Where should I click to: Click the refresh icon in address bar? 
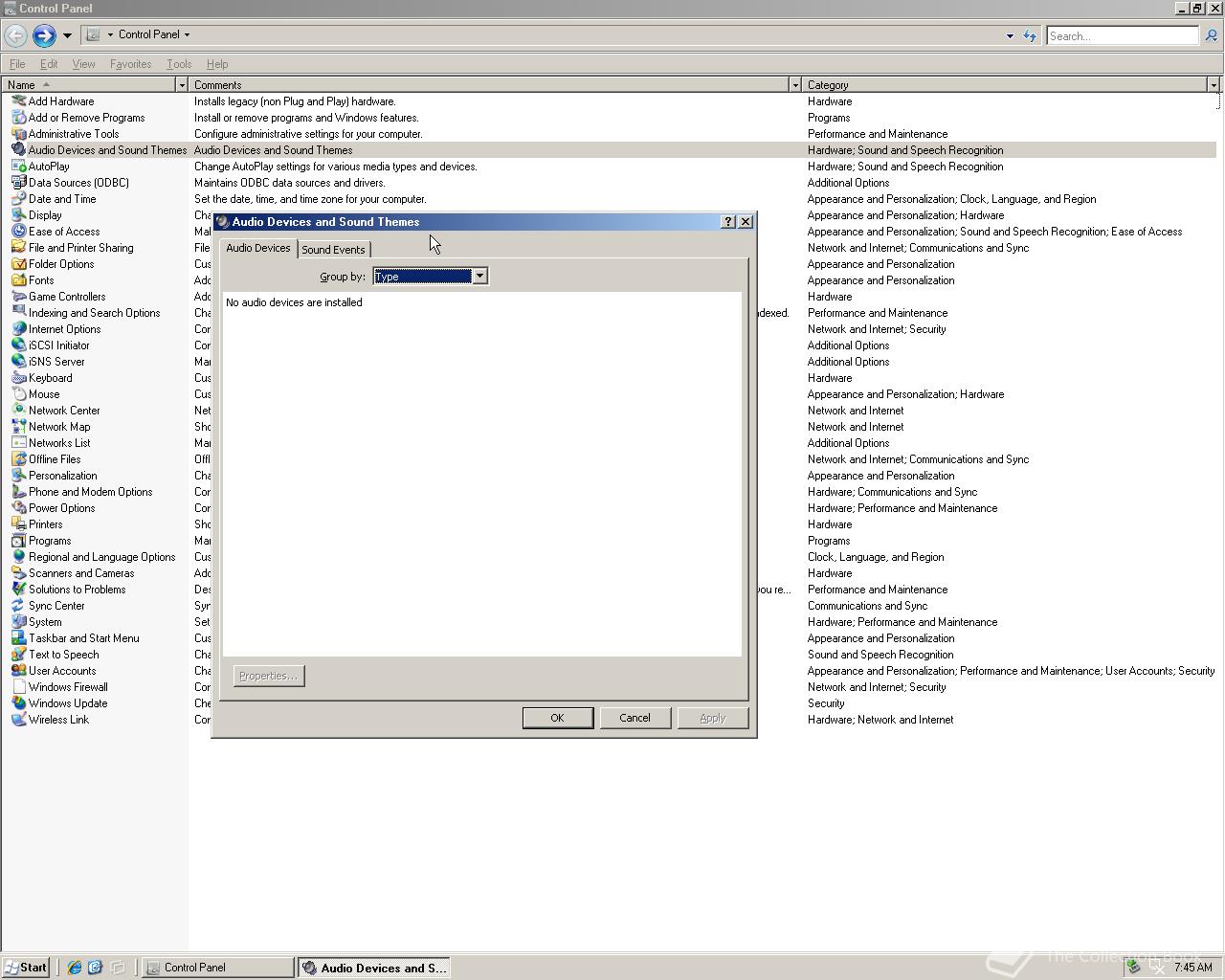[1030, 35]
